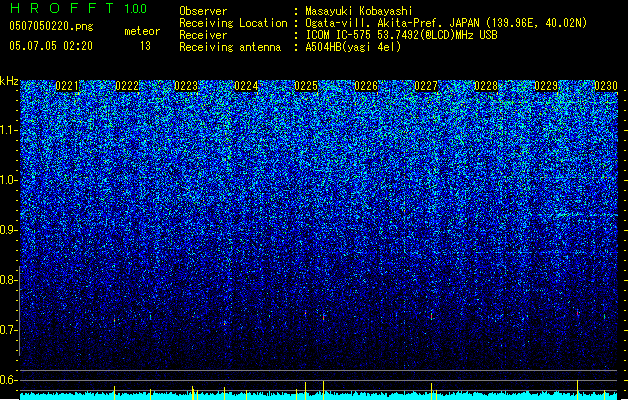Select the observer name Masayuki Kobayashi
The image size is (629, 400).
click(359, 11)
